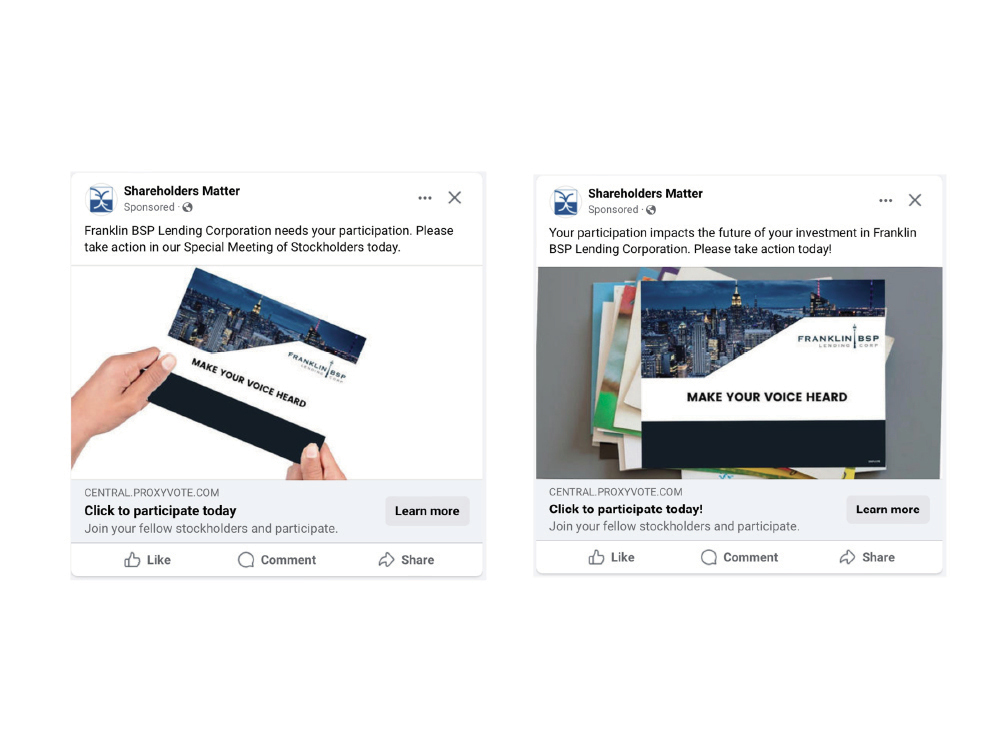The height and width of the screenshot is (744, 990).
Task: Like the left sponsored post
Action: click(147, 560)
